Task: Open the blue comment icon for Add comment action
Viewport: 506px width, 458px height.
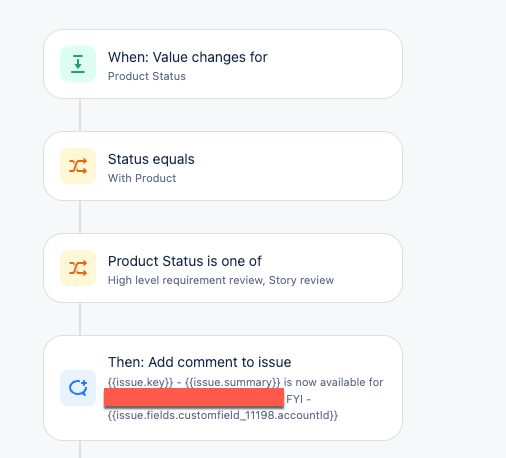Action: click(x=78, y=388)
